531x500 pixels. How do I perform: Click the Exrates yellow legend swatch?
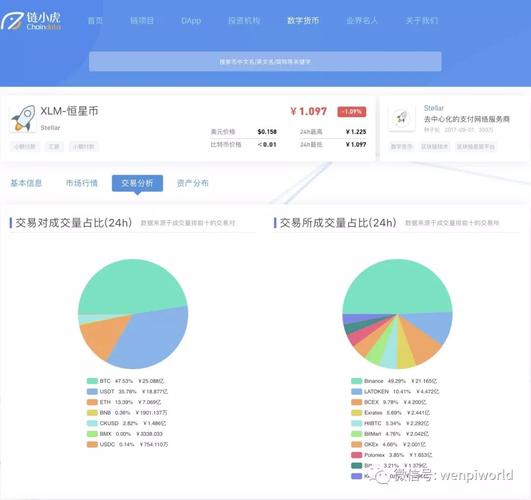(357, 413)
